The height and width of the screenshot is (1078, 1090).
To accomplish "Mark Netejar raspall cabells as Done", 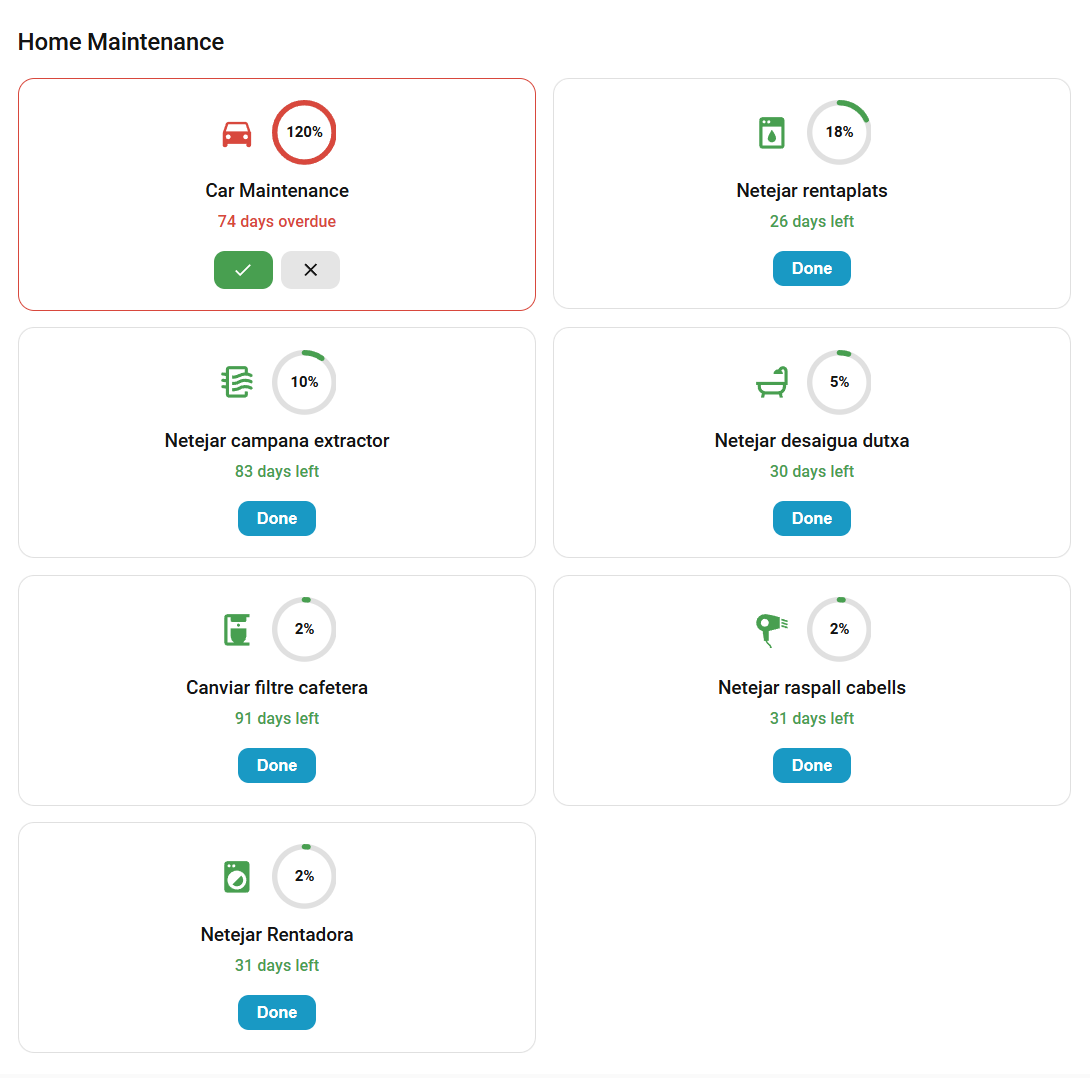I will coord(811,766).
